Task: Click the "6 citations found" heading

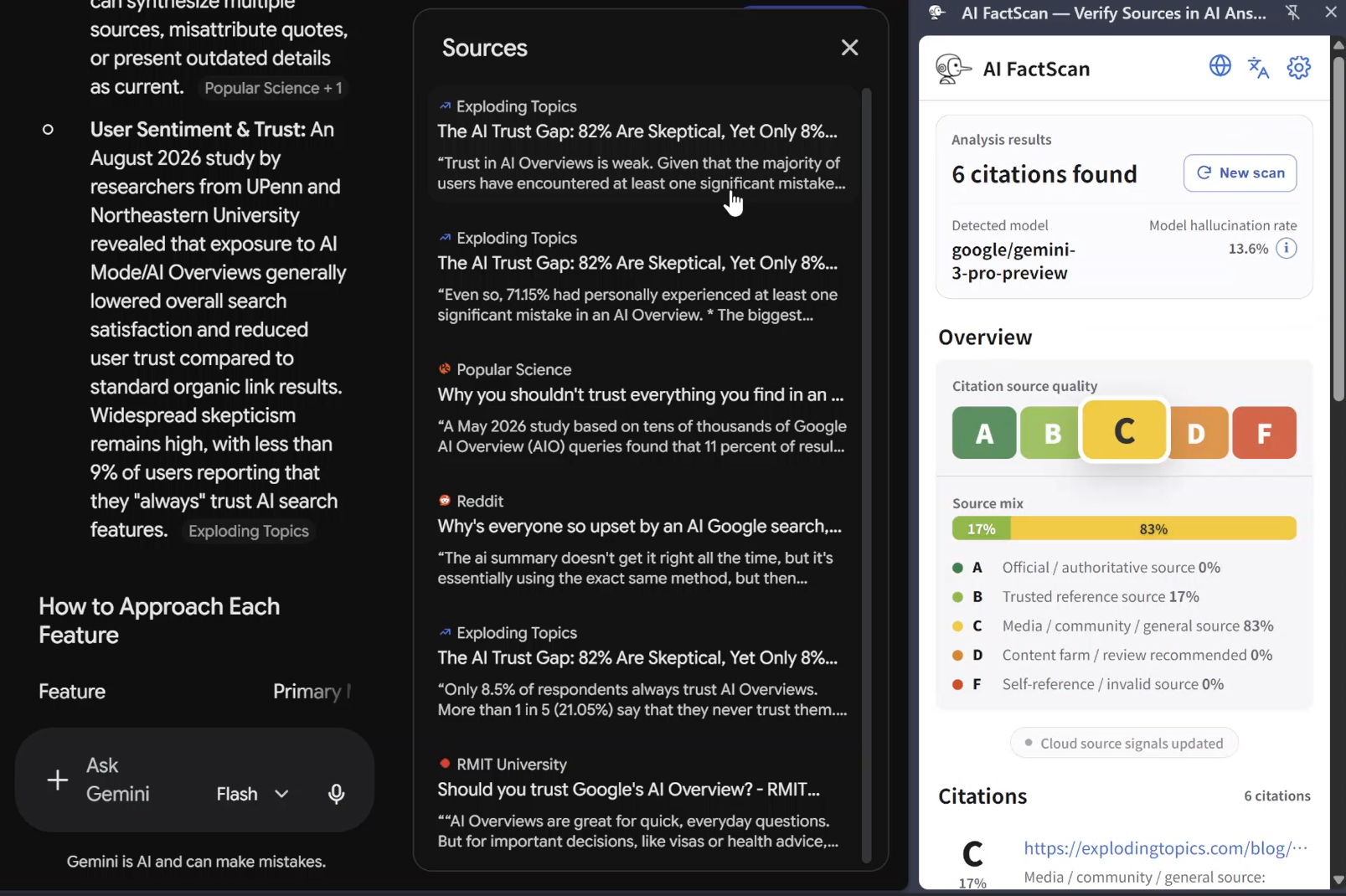Action: tap(1044, 174)
